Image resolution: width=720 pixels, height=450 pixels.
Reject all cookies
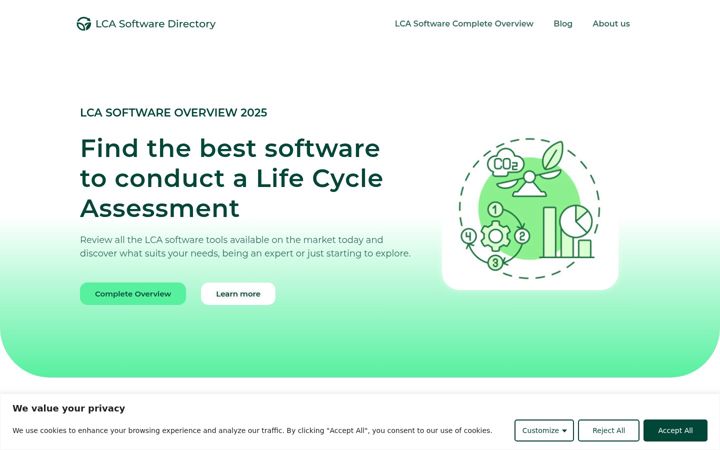(x=608, y=431)
